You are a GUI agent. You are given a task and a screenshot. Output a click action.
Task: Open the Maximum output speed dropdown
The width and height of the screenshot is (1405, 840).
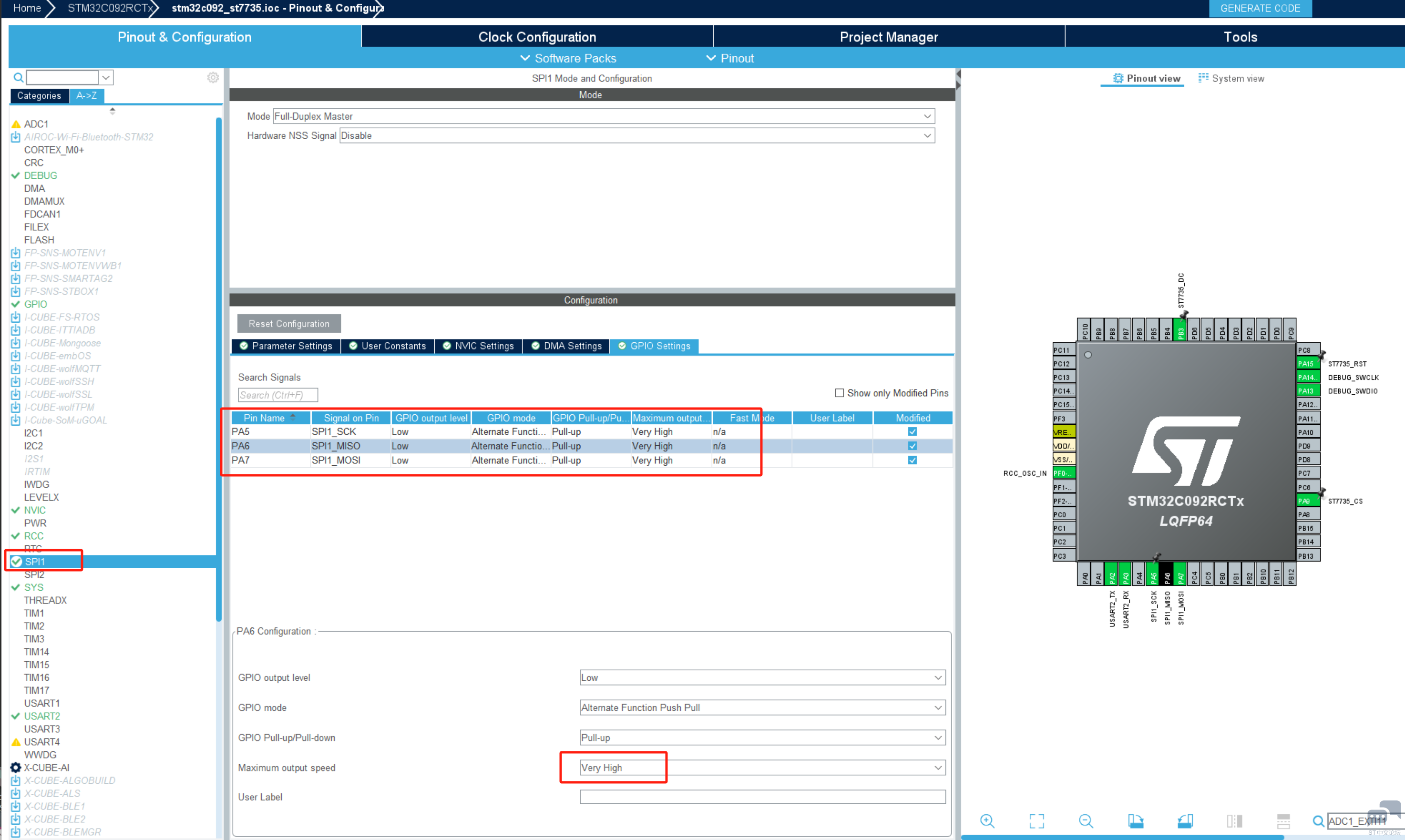click(762, 768)
